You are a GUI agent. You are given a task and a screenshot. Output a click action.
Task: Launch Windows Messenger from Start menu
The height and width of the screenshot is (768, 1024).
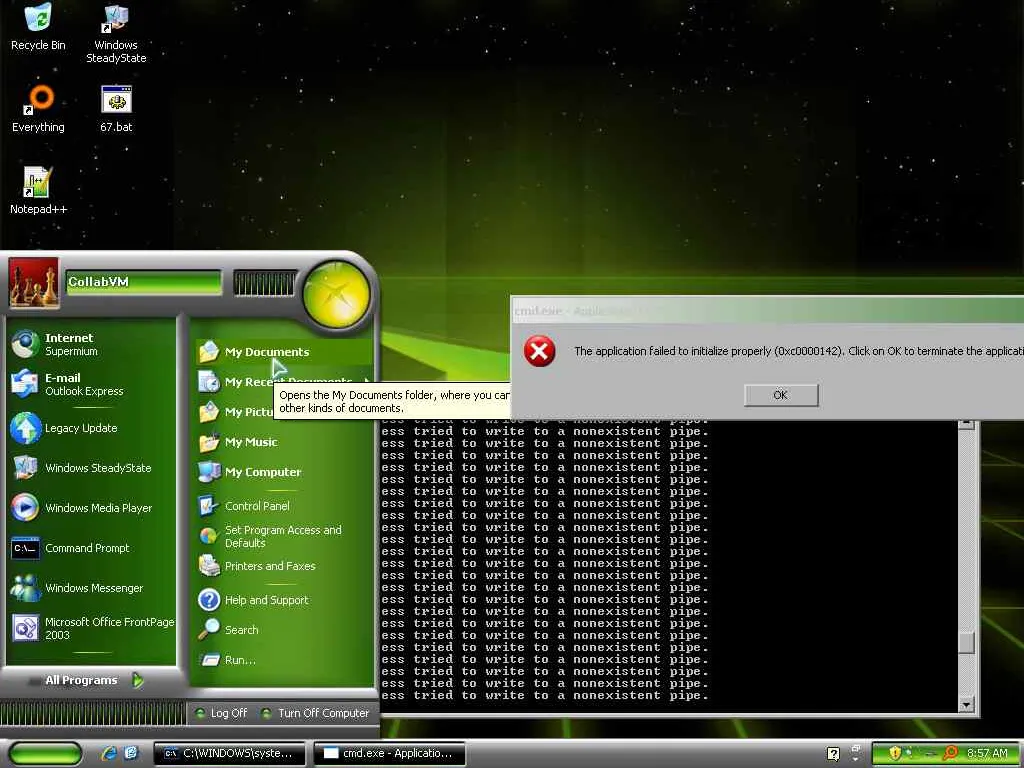[x=91, y=588]
